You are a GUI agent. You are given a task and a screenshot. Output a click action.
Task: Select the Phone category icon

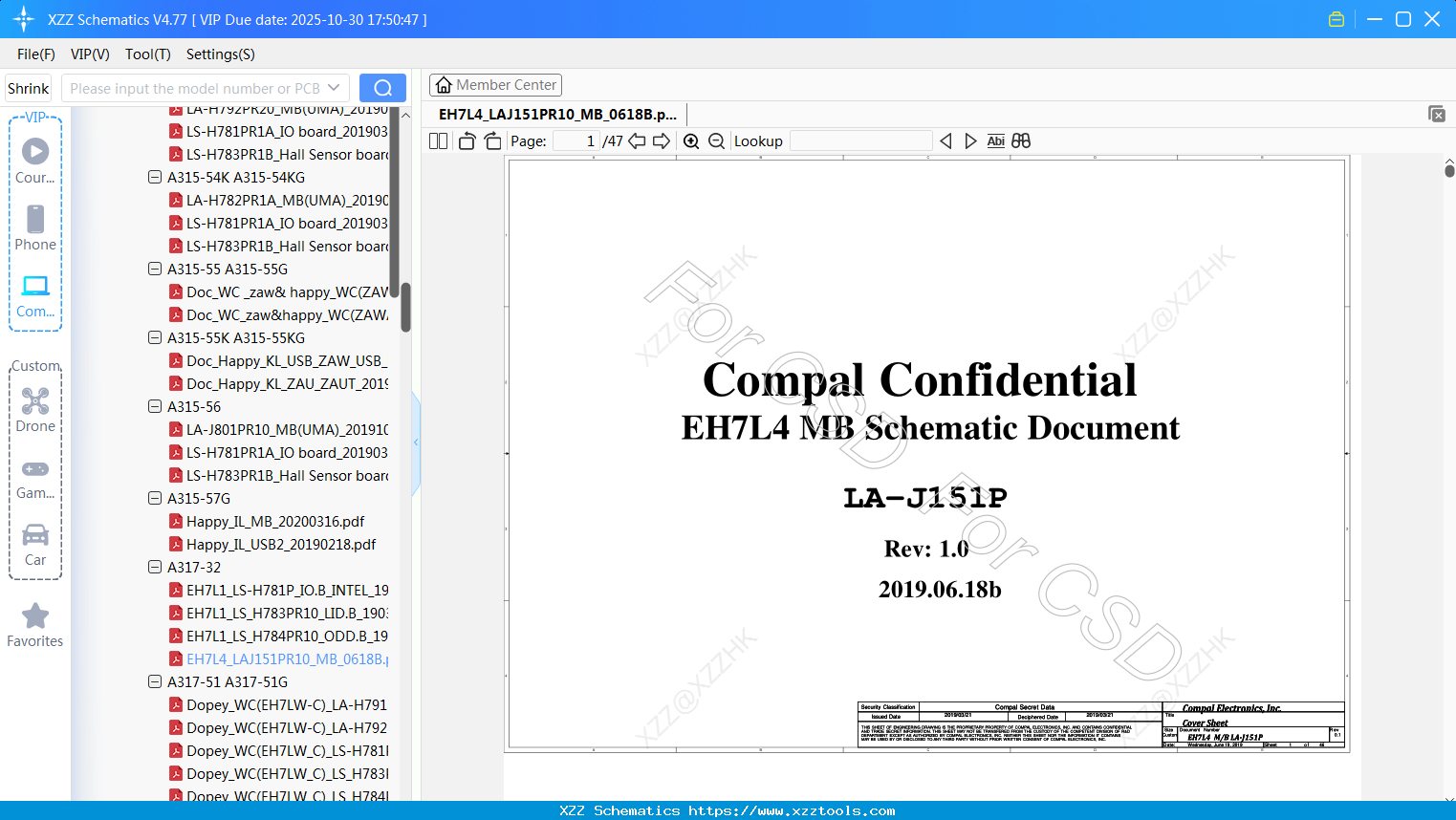tap(35, 228)
